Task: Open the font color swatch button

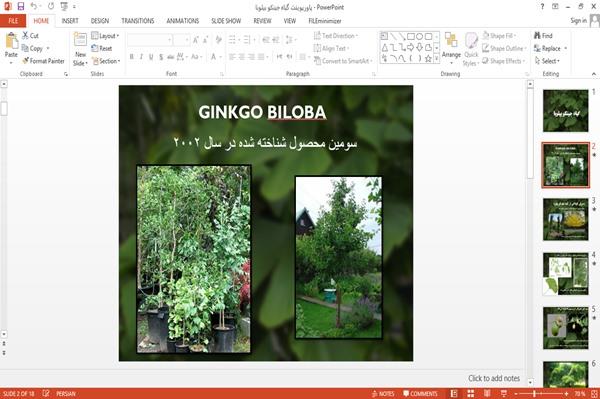Action: [x=214, y=57]
